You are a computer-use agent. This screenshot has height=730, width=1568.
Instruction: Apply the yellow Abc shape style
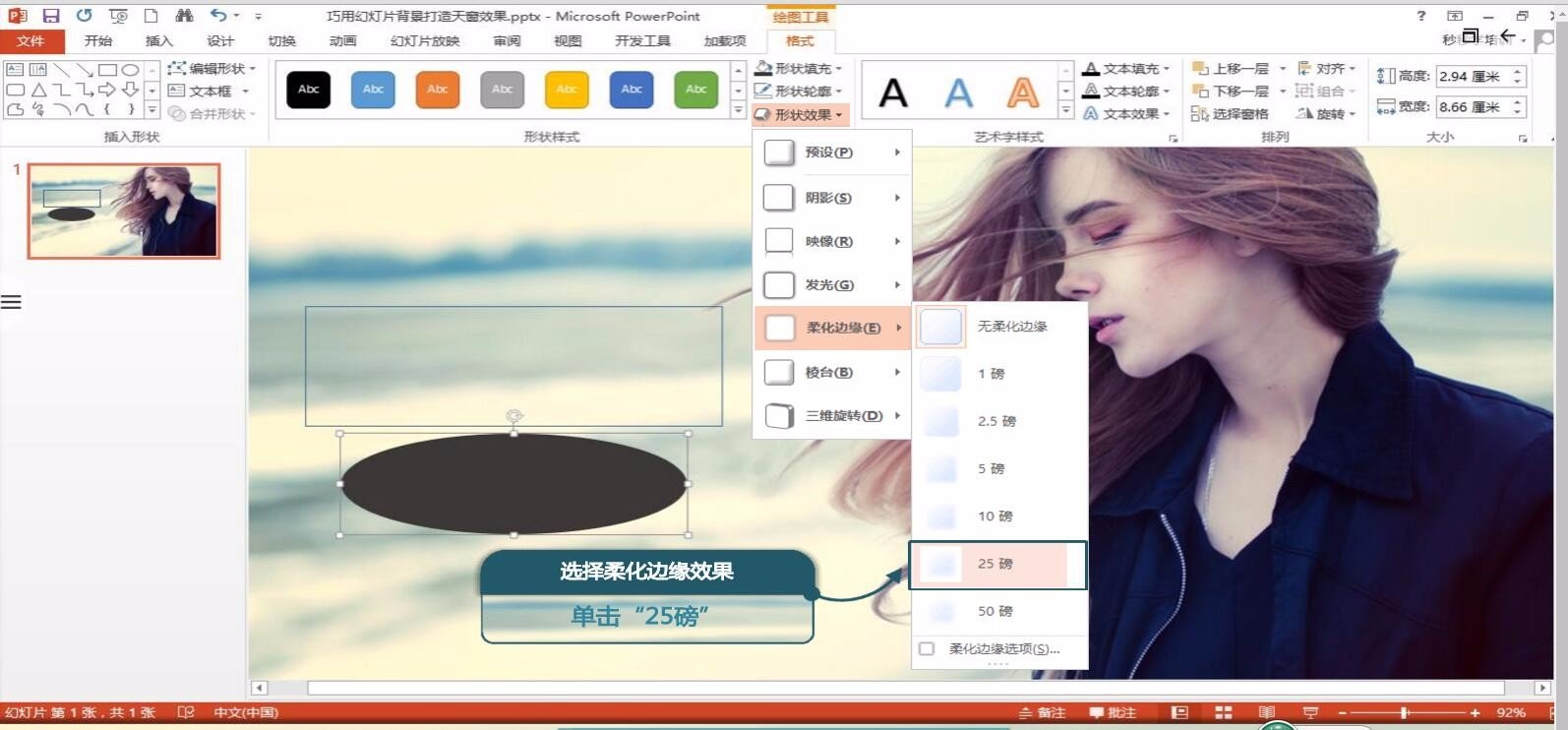click(x=567, y=90)
